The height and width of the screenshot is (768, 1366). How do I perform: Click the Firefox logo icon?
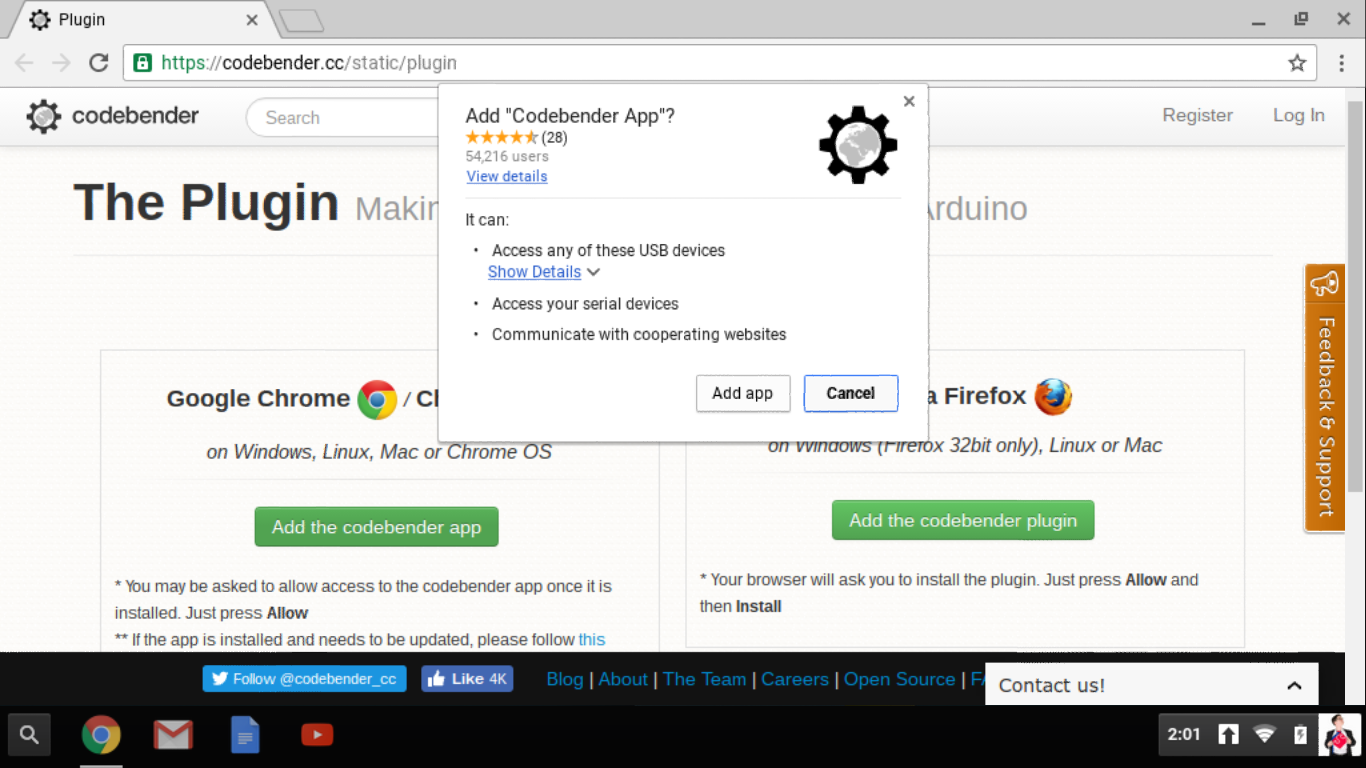pos(1053,397)
